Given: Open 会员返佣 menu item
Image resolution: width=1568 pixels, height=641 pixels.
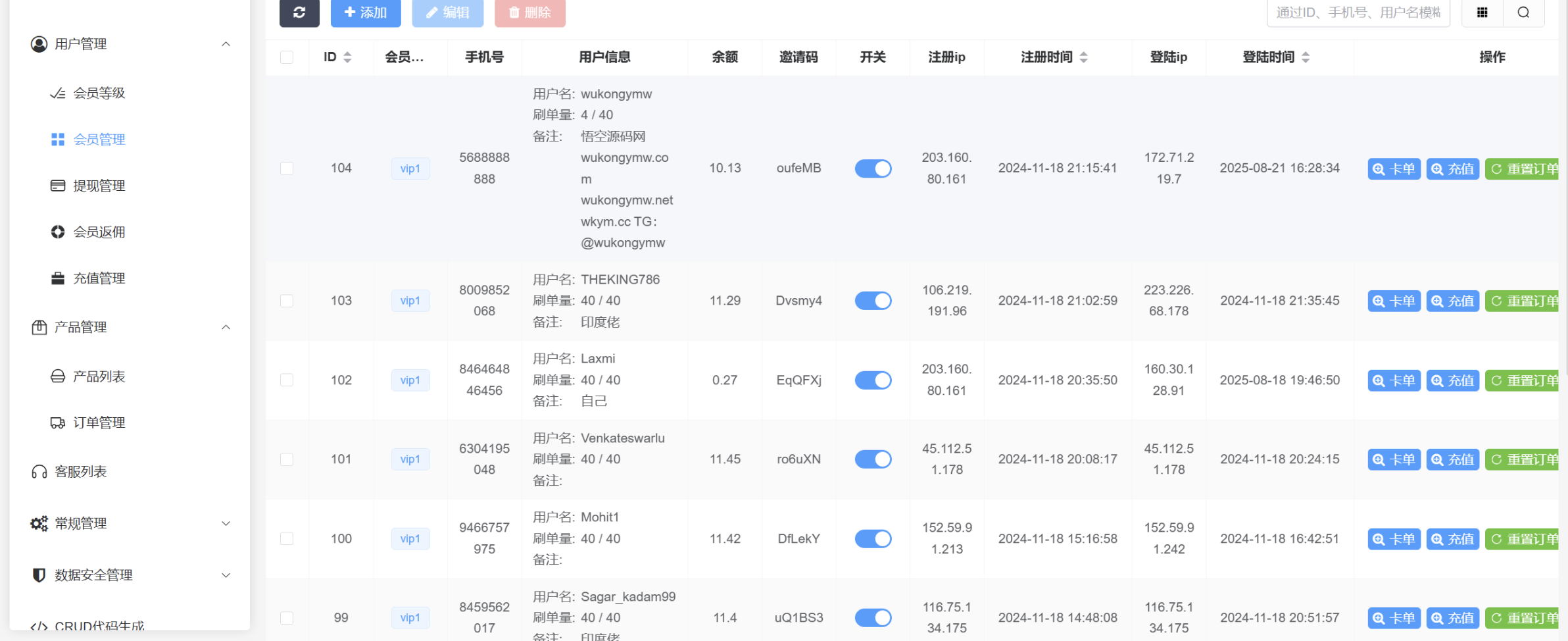Looking at the screenshot, I should 99,232.
